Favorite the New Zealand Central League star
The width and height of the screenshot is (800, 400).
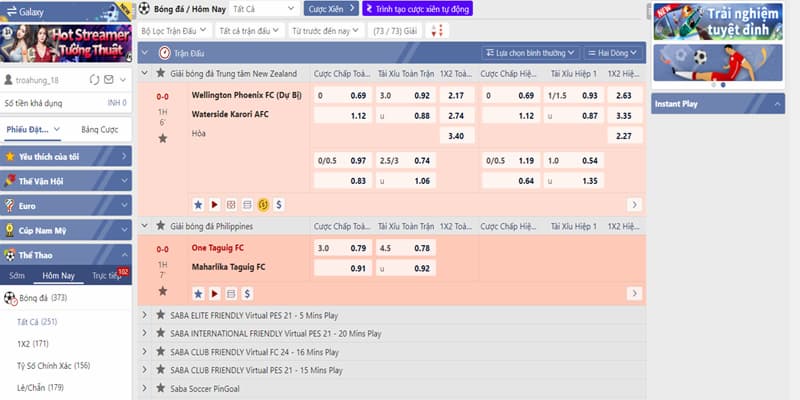click(161, 73)
